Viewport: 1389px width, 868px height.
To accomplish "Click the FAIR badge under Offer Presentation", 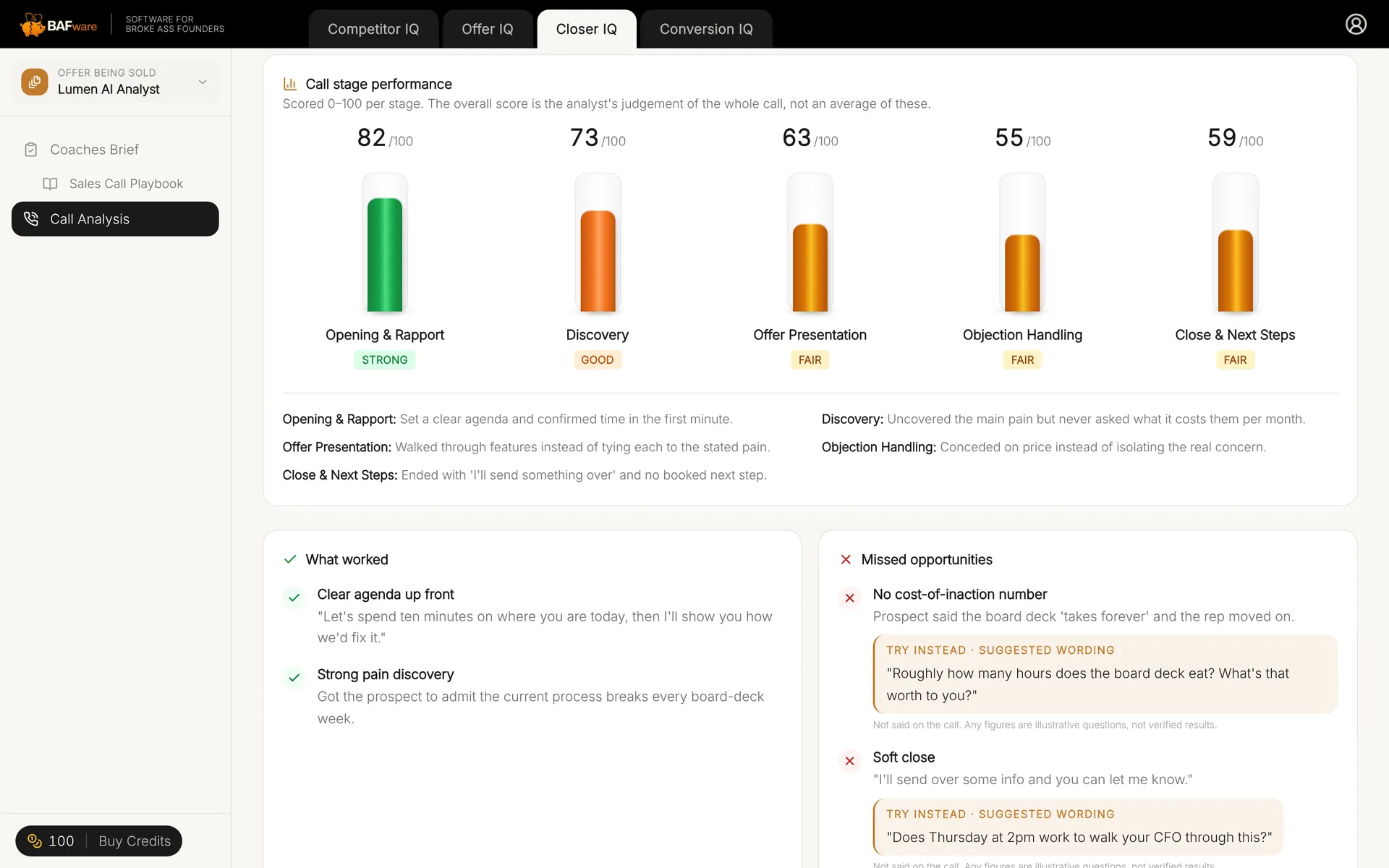I will [x=810, y=359].
